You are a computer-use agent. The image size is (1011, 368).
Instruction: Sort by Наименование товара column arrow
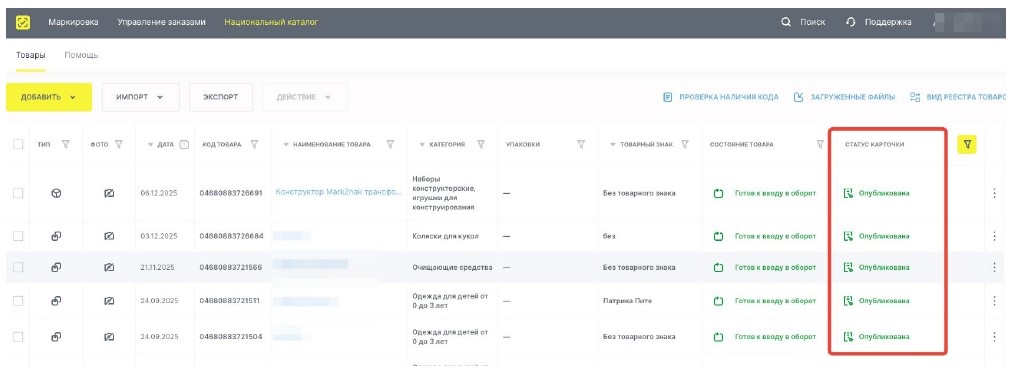coord(286,145)
